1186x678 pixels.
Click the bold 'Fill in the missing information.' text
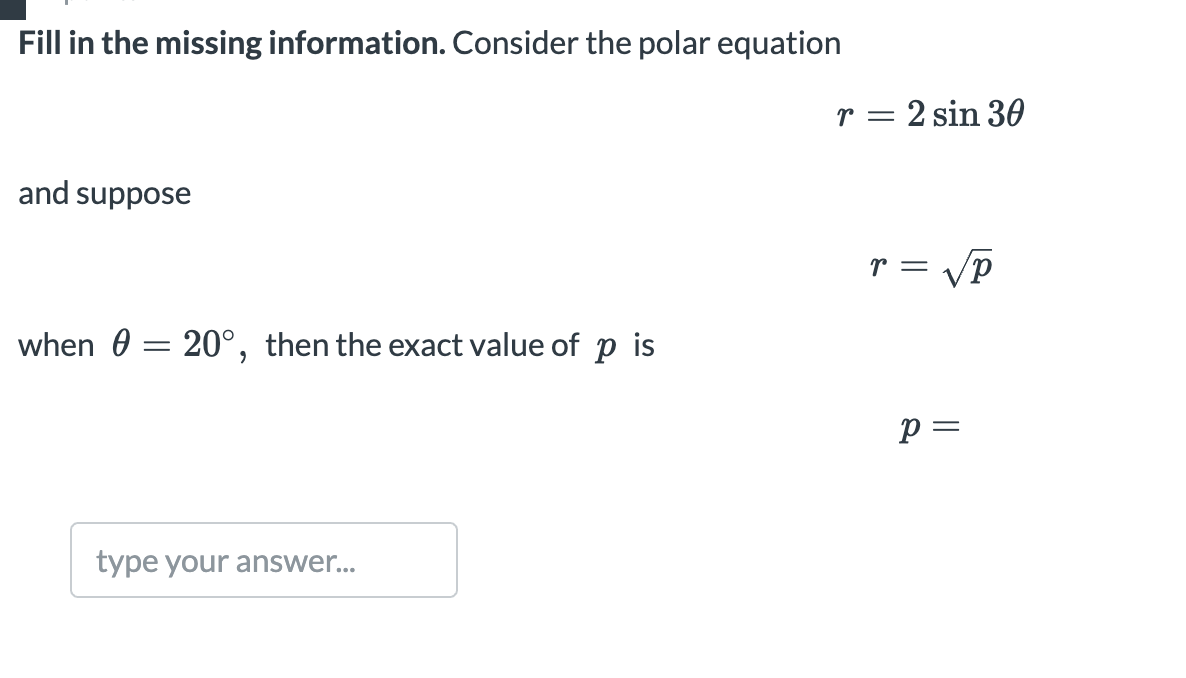[x=232, y=43]
